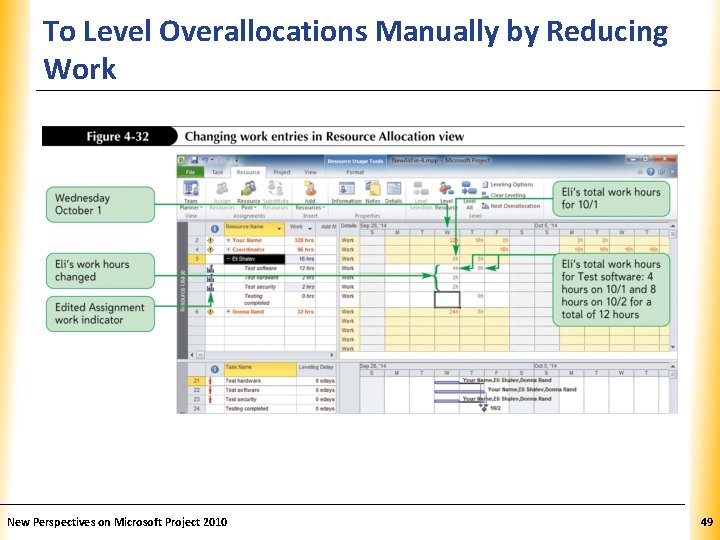Jump to Next Overallocation
Viewport: 720px width, 540px height.
(x=511, y=206)
